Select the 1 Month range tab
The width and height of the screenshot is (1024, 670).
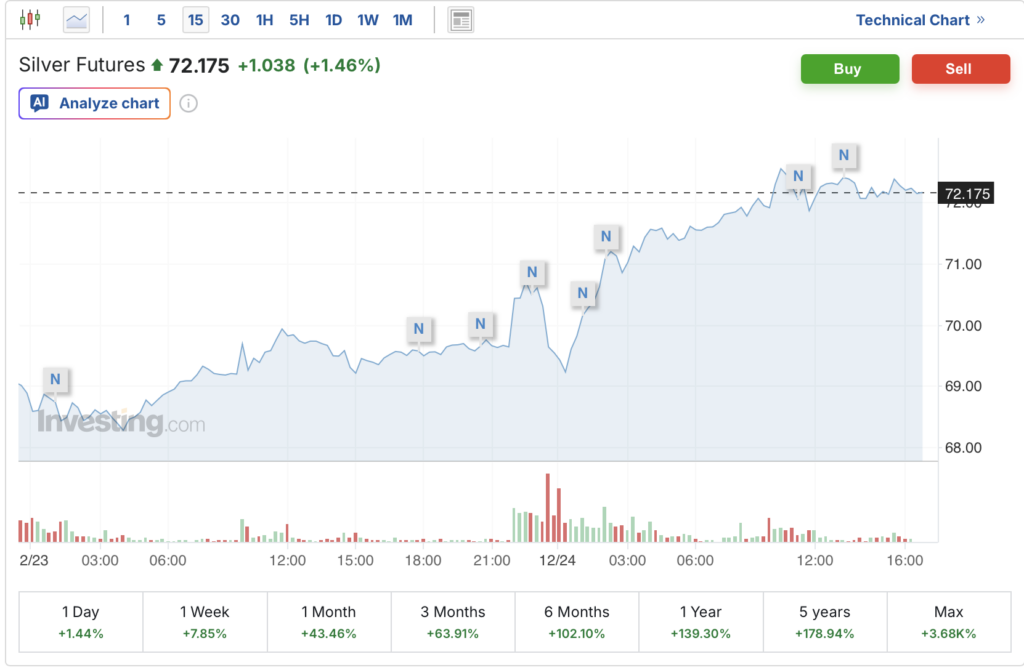[x=328, y=621]
